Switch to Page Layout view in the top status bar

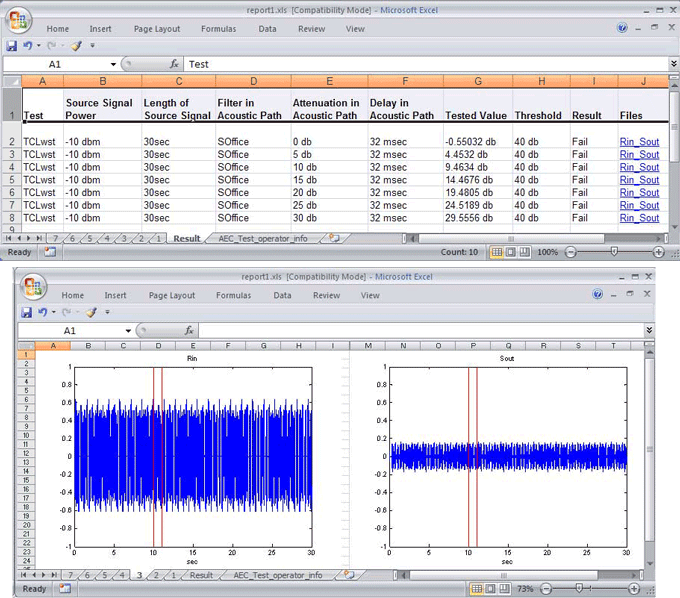pos(513,252)
